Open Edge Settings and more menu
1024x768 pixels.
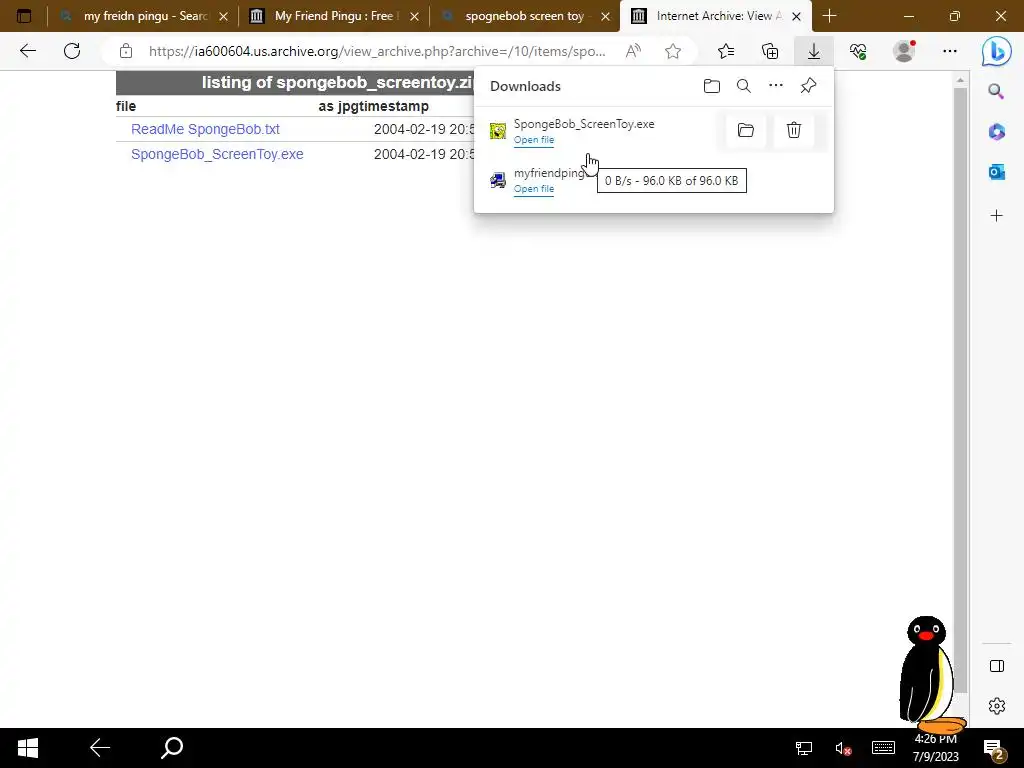[950, 51]
